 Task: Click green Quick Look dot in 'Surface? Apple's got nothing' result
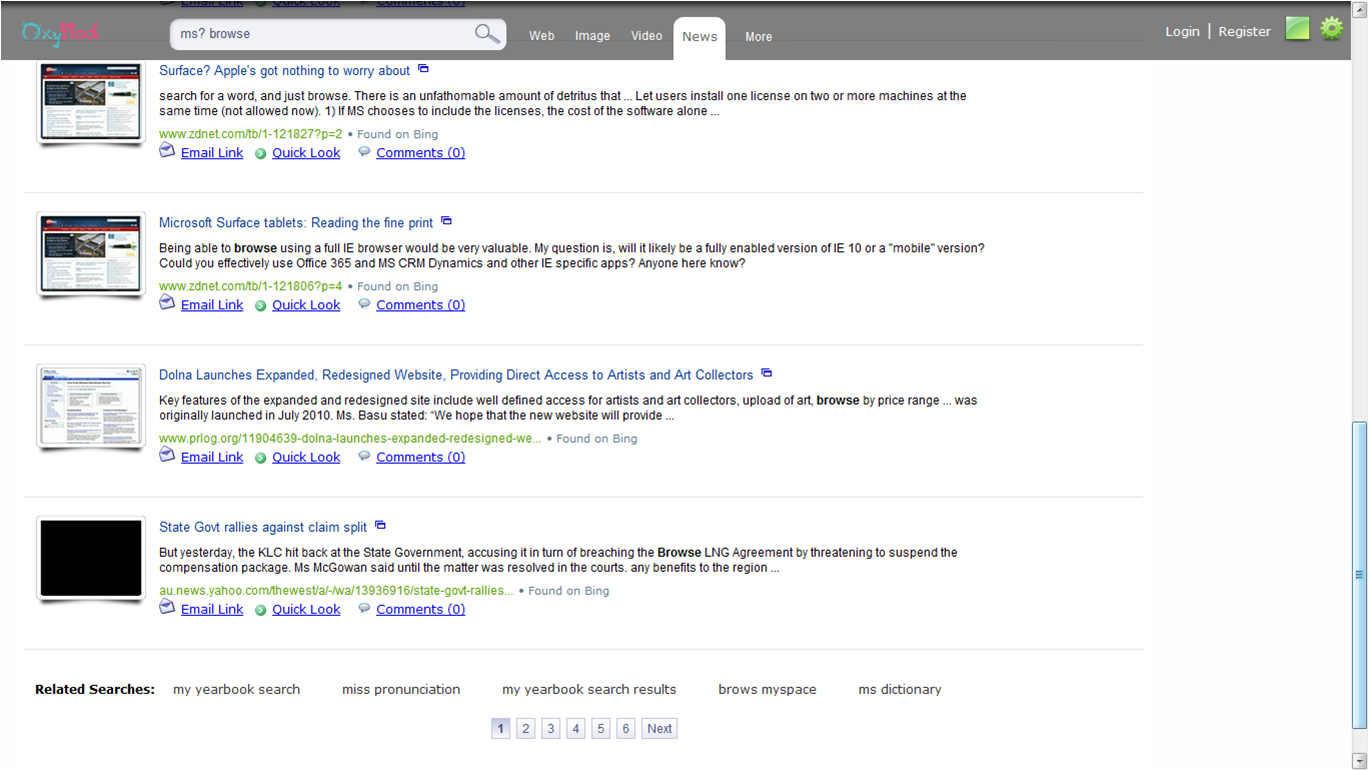(260, 154)
